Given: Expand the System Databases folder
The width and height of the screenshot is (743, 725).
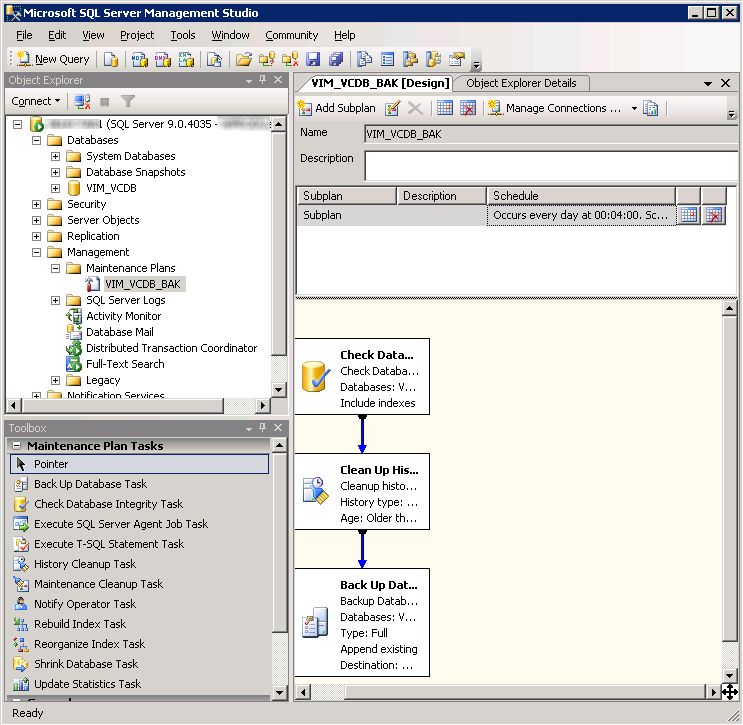Looking at the screenshot, I should pos(55,156).
